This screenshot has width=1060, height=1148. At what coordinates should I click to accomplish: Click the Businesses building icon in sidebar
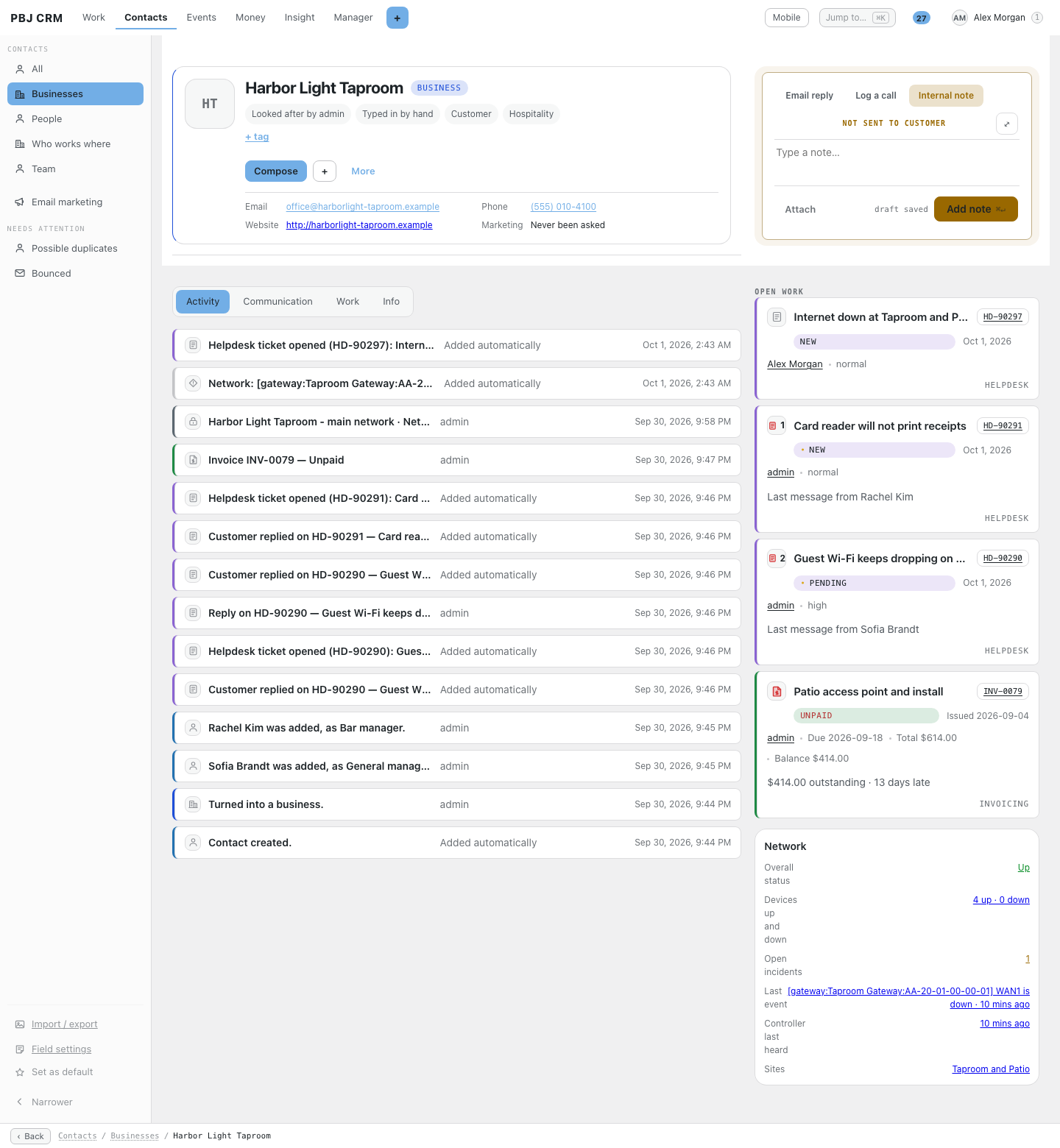(x=20, y=94)
